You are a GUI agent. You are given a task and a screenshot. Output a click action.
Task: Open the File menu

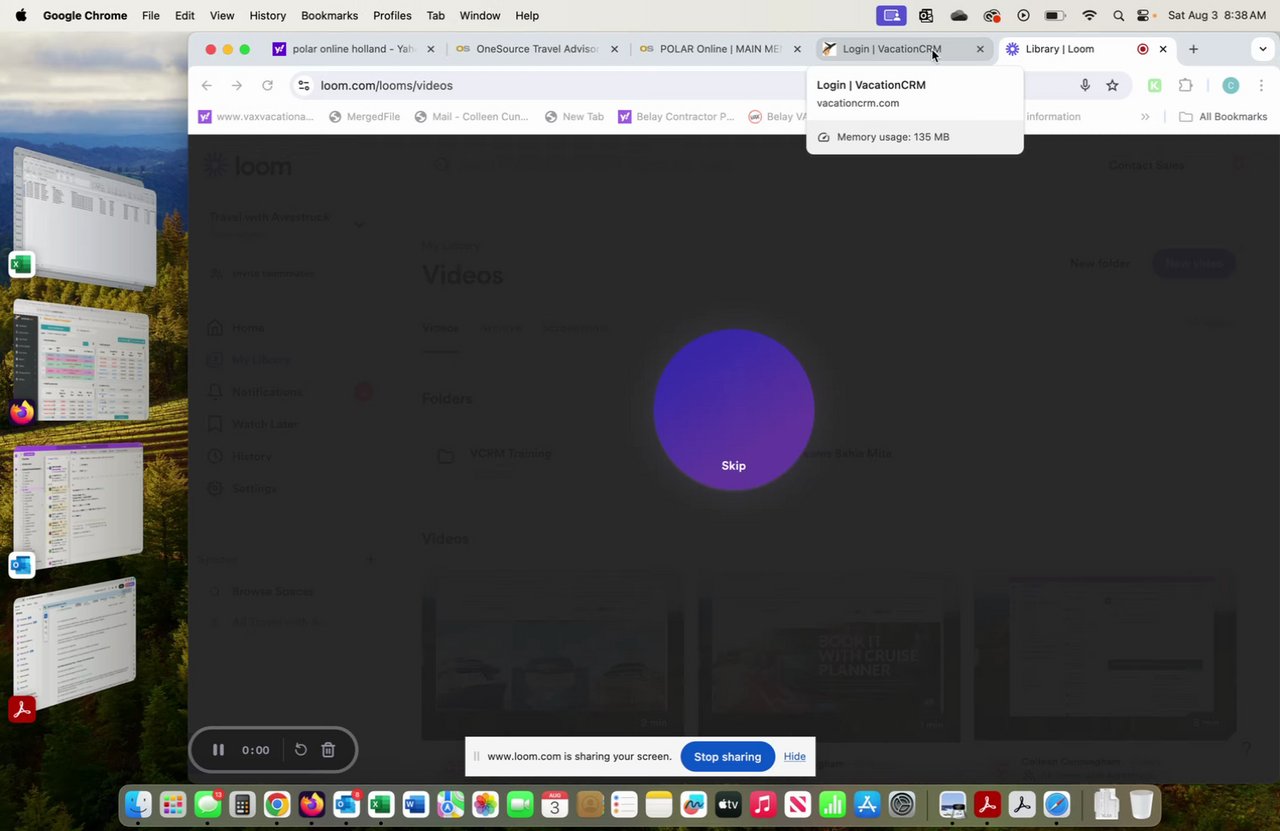(151, 16)
